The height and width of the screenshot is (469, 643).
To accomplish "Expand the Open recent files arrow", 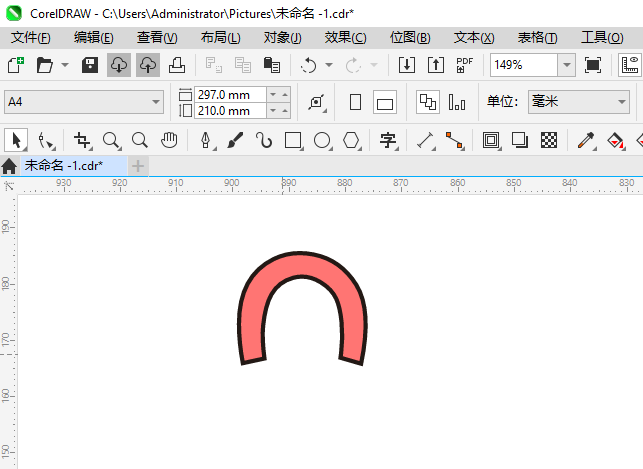I will tap(65, 65).
